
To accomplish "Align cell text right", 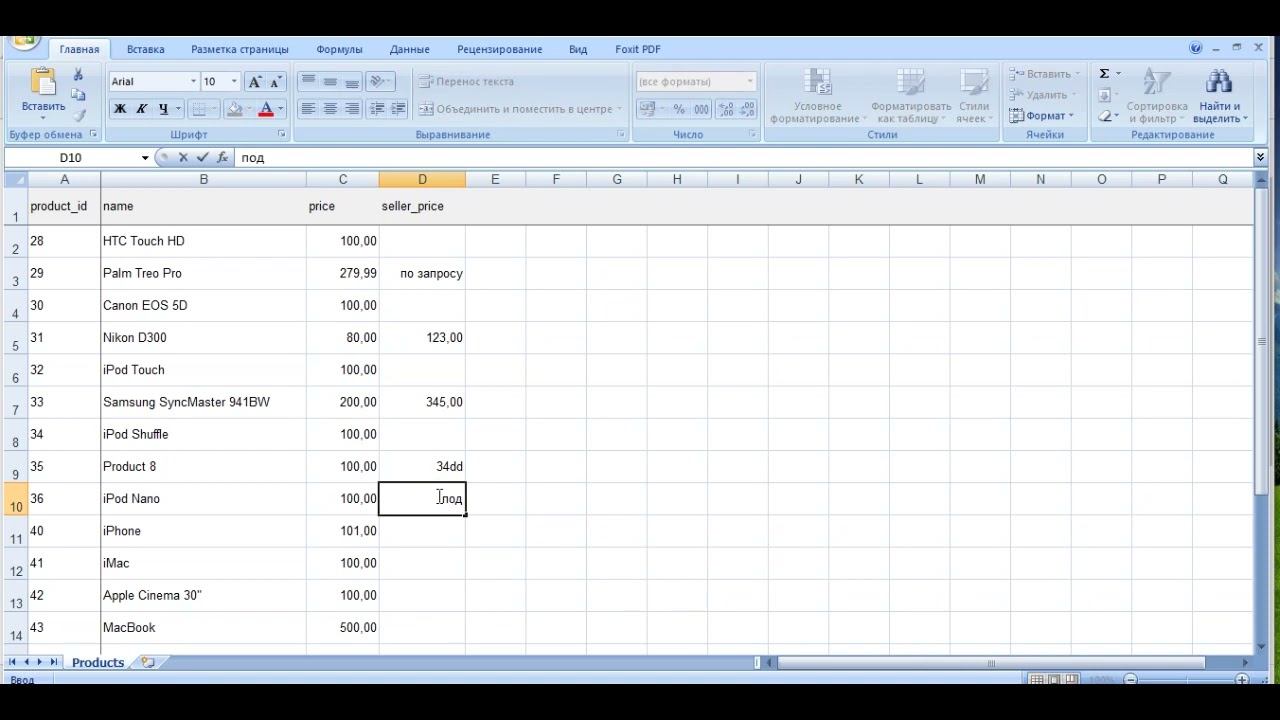I will click(352, 109).
